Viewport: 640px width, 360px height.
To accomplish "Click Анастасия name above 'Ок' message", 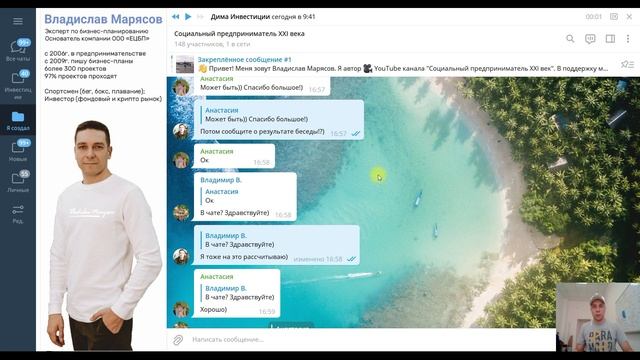I will (216, 151).
